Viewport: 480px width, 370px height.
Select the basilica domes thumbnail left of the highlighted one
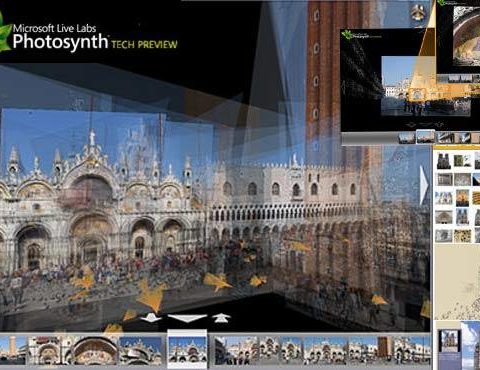140,350
